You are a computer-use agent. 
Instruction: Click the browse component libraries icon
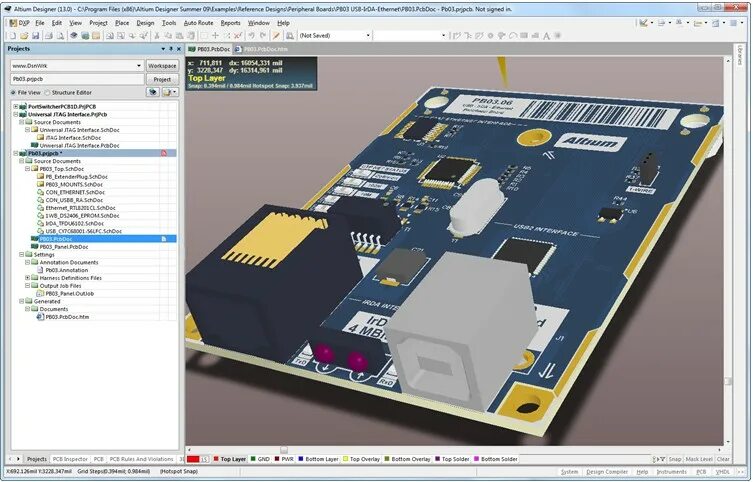[290, 36]
